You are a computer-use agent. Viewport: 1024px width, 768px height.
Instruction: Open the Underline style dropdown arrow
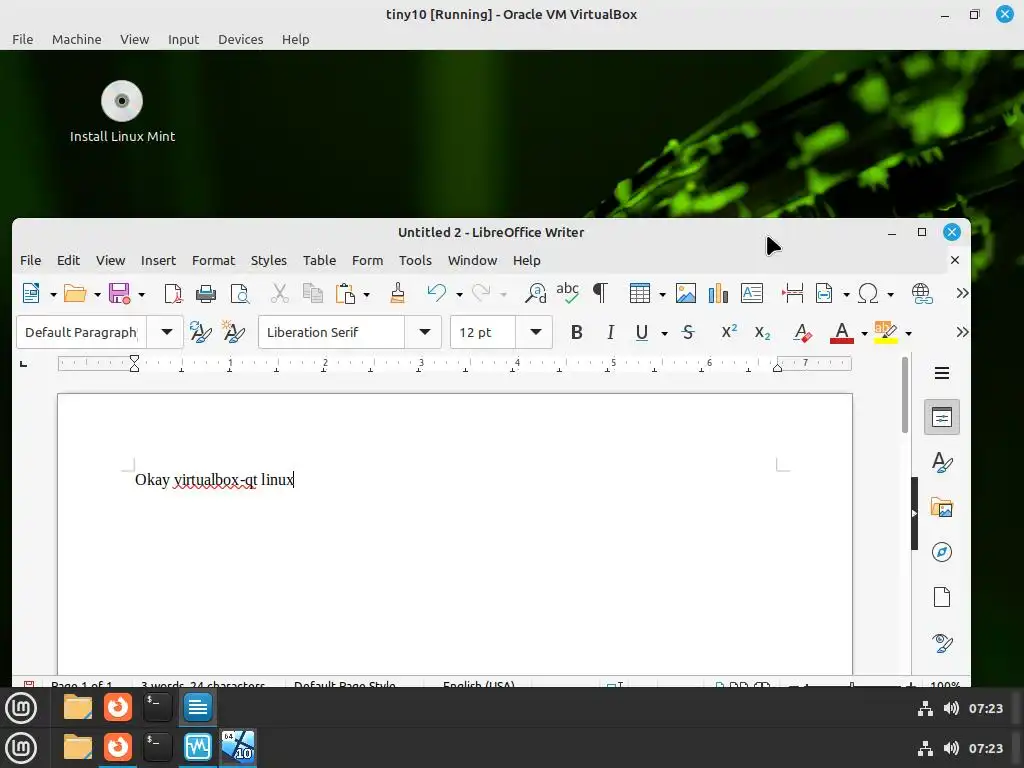(x=664, y=334)
